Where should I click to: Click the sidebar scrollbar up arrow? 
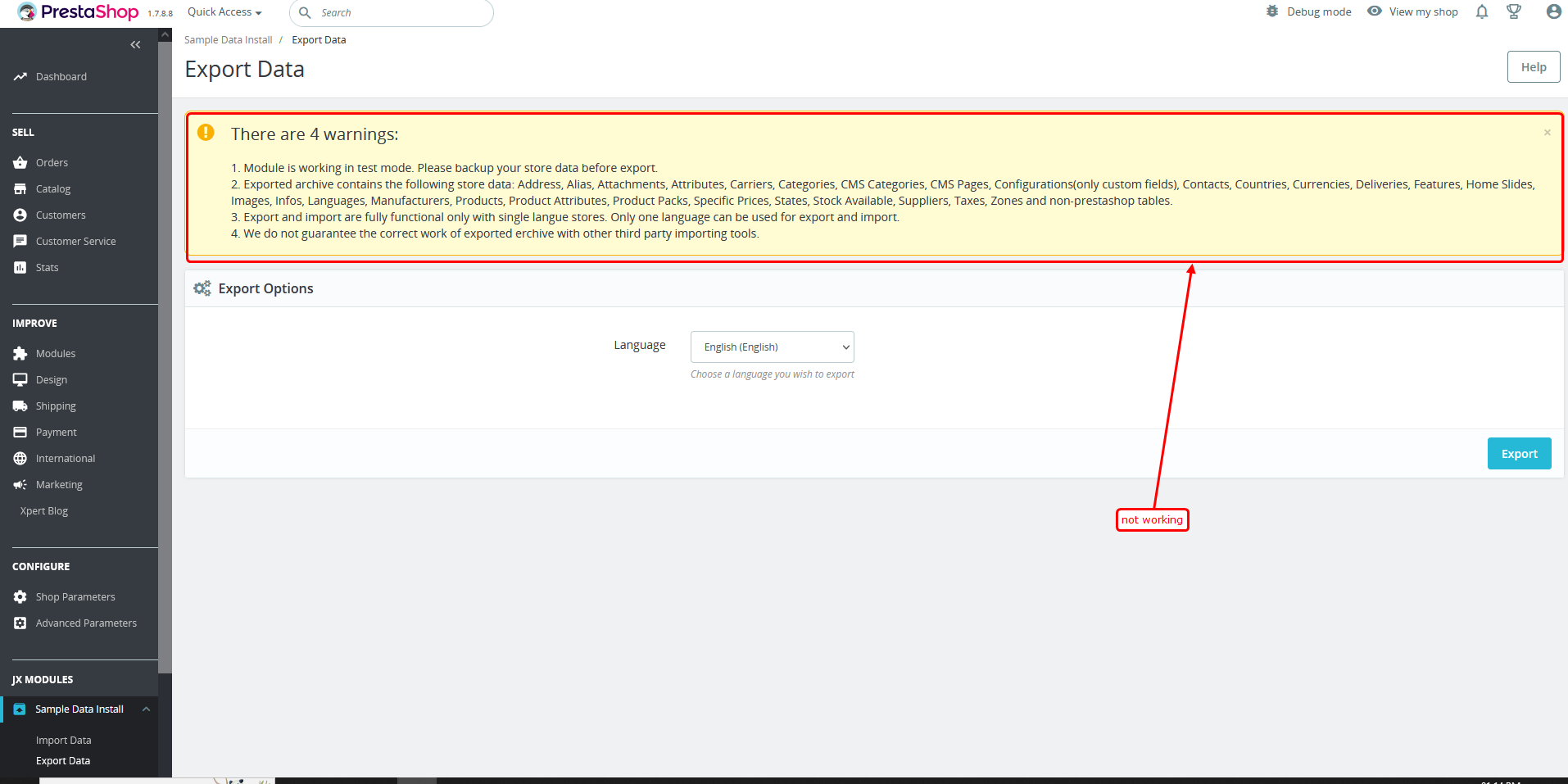point(165,34)
